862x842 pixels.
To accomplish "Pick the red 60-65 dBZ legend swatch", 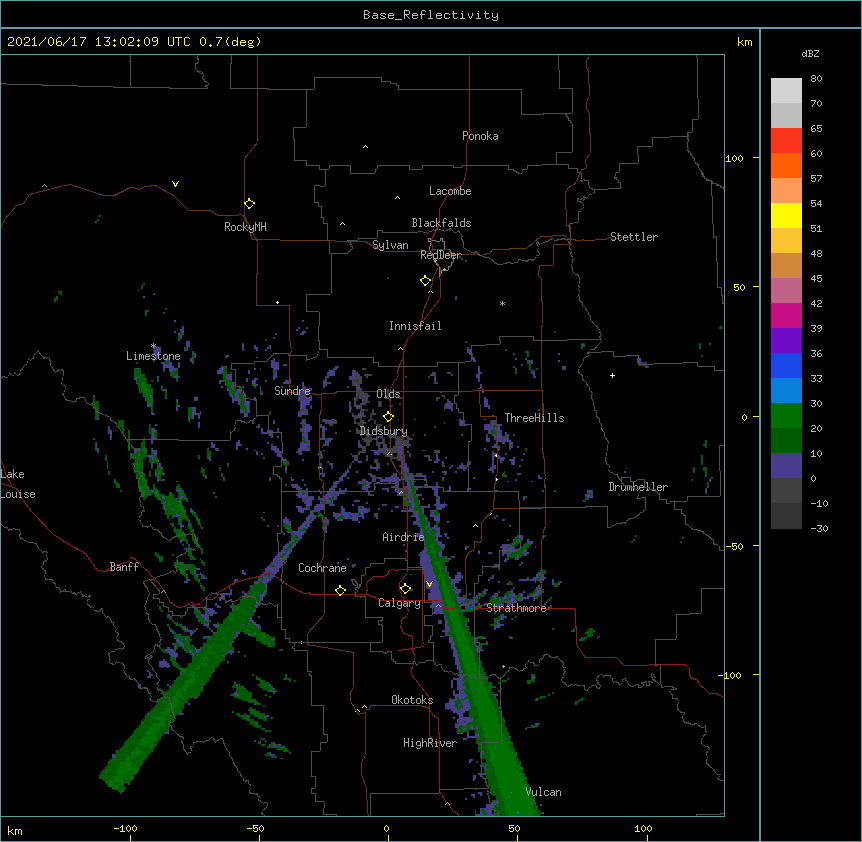I will (x=786, y=140).
